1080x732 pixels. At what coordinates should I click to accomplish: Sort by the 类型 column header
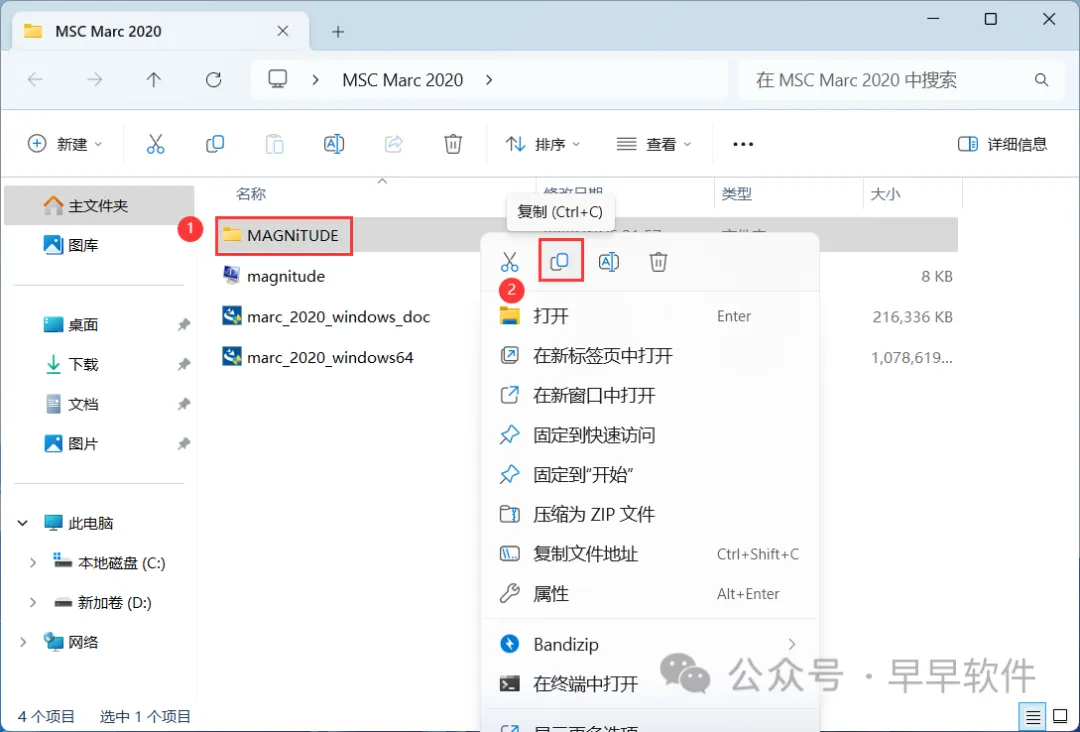point(736,194)
